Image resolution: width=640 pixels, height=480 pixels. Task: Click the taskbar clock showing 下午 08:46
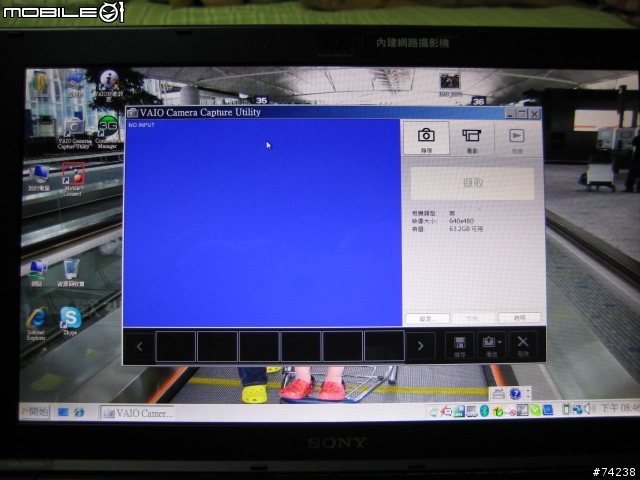(618, 408)
